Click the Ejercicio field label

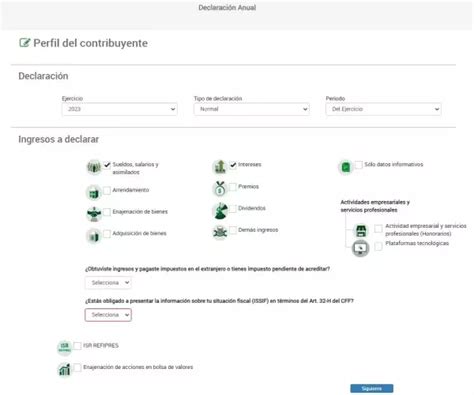pyautogui.click(x=72, y=98)
